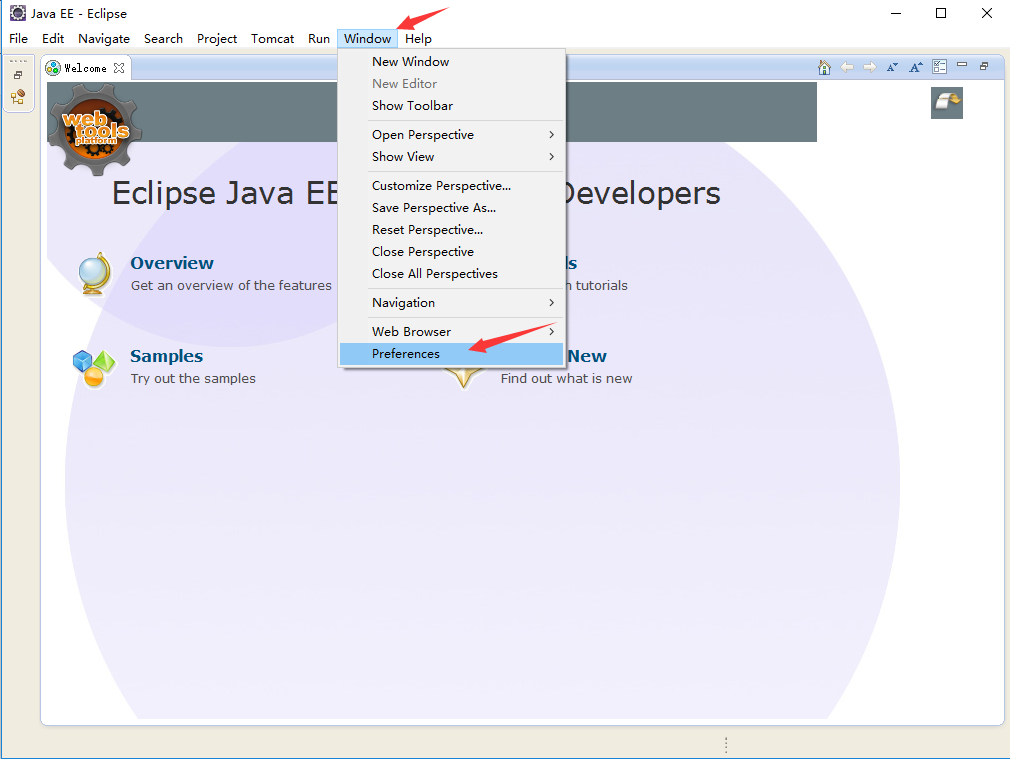
Task: Open the Overview link
Action: [x=172, y=263]
